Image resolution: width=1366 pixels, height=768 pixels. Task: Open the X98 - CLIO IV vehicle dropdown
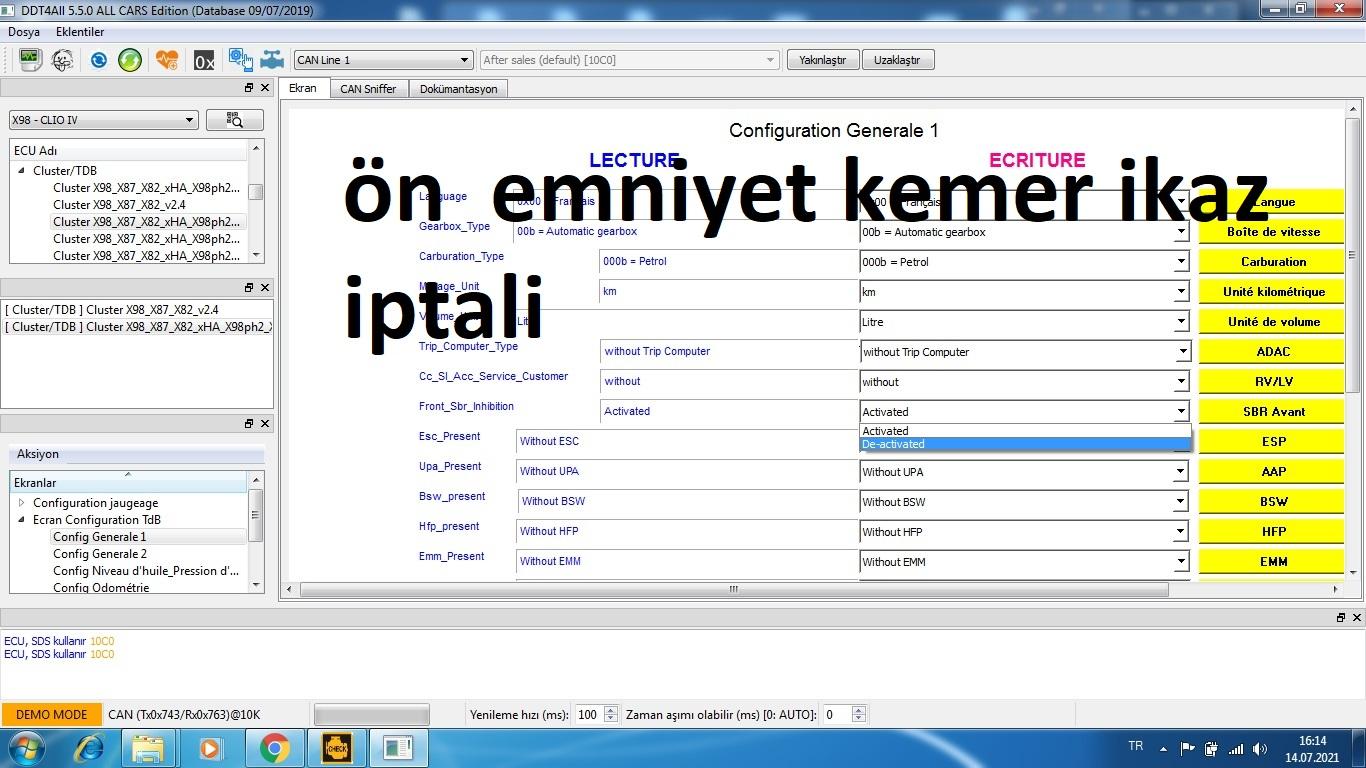point(103,120)
